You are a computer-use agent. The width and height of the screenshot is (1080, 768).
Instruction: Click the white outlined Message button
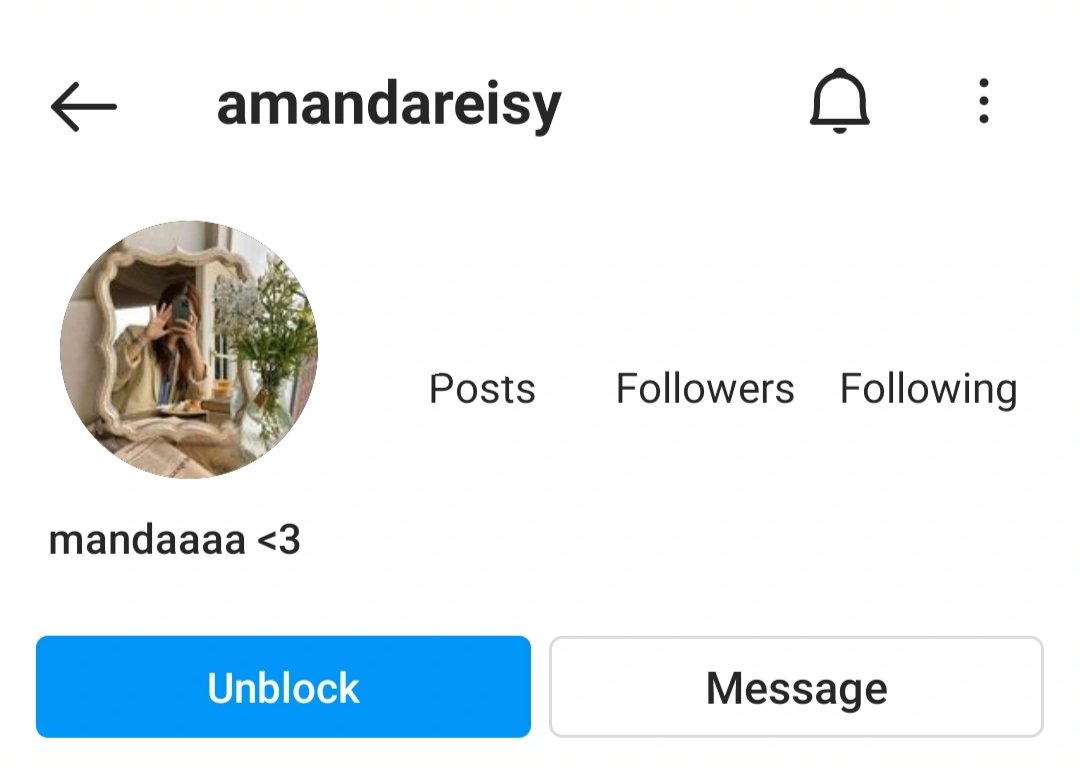[796, 687]
